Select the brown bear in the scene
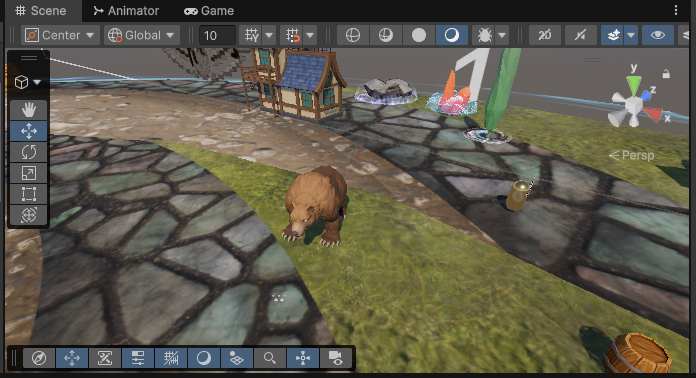The image size is (696, 378). [316, 206]
